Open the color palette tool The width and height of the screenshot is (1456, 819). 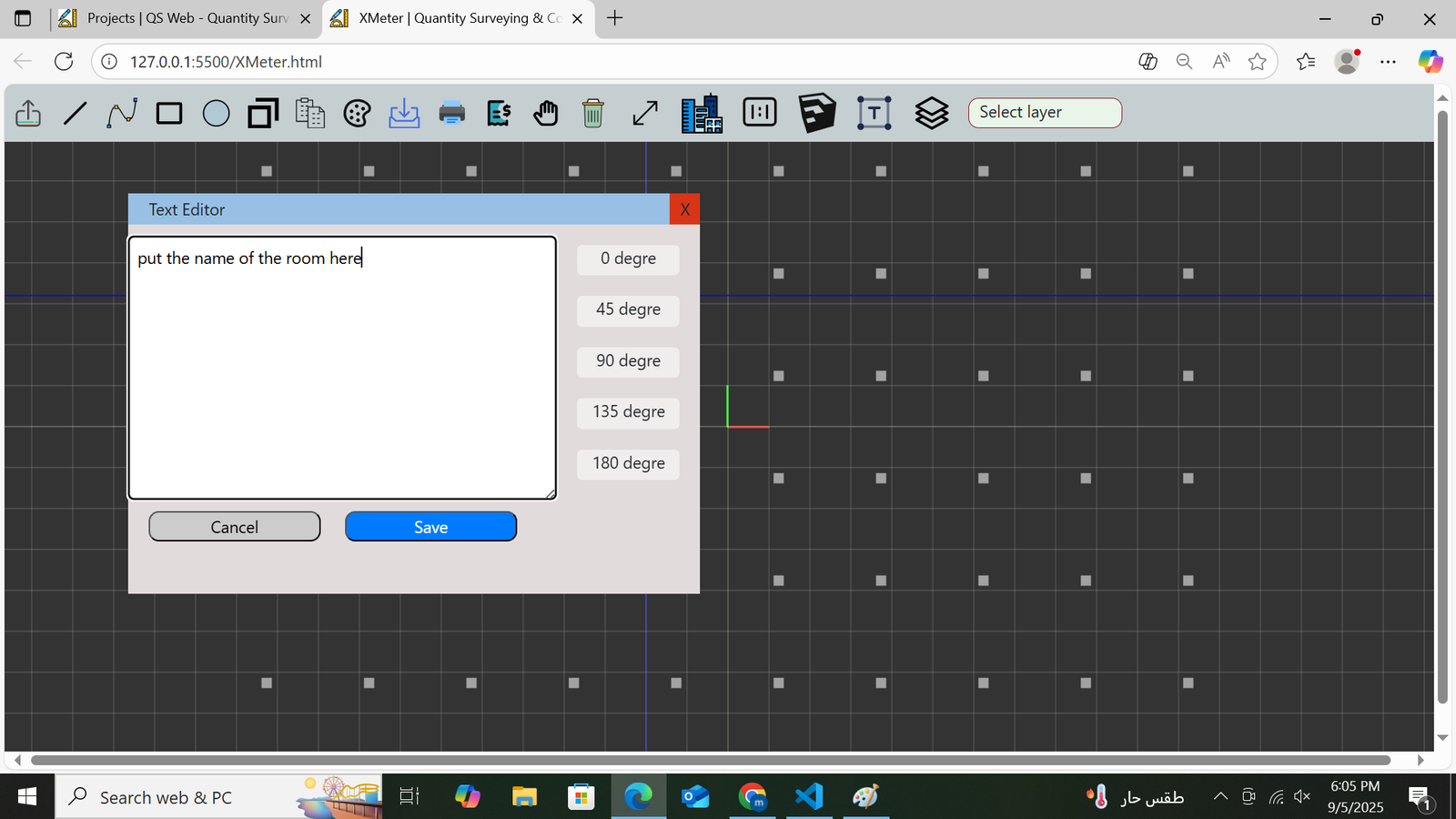[357, 114]
